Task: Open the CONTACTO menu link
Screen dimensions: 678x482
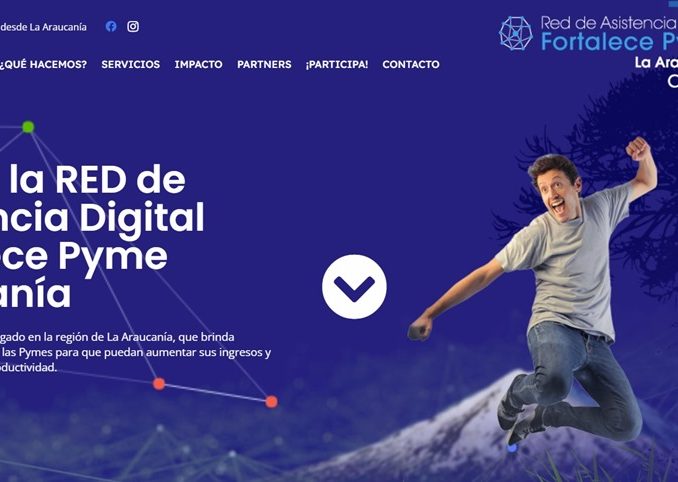Action: (411, 64)
